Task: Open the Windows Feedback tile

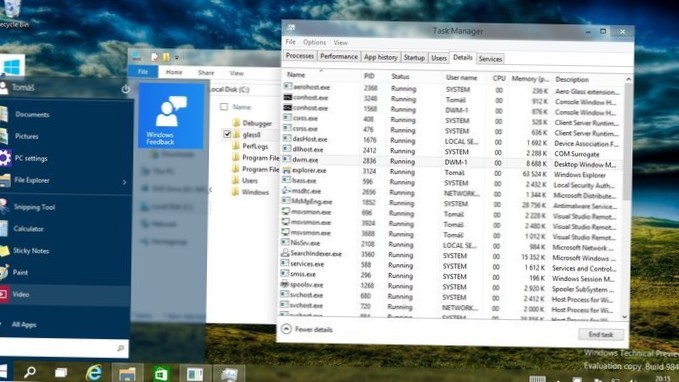Action: click(x=171, y=116)
